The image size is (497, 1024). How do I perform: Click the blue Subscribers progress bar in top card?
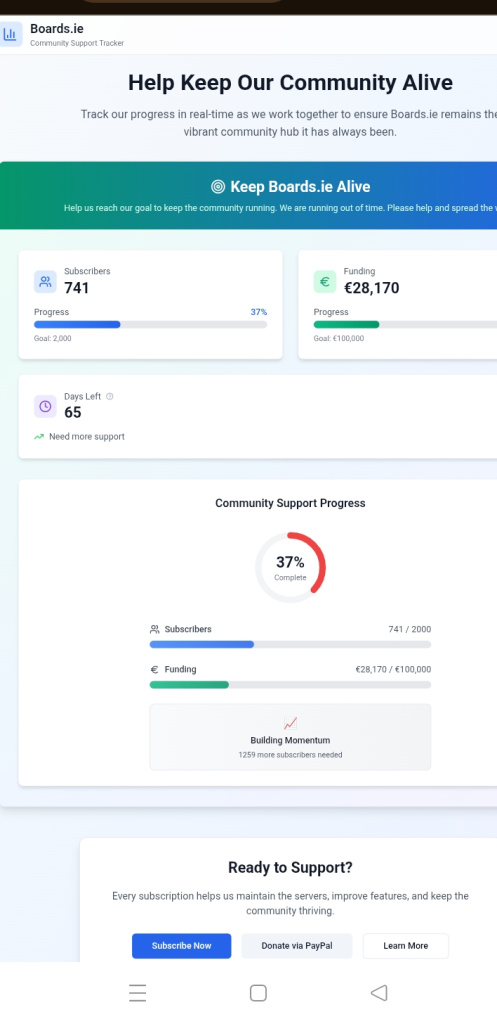[150, 325]
